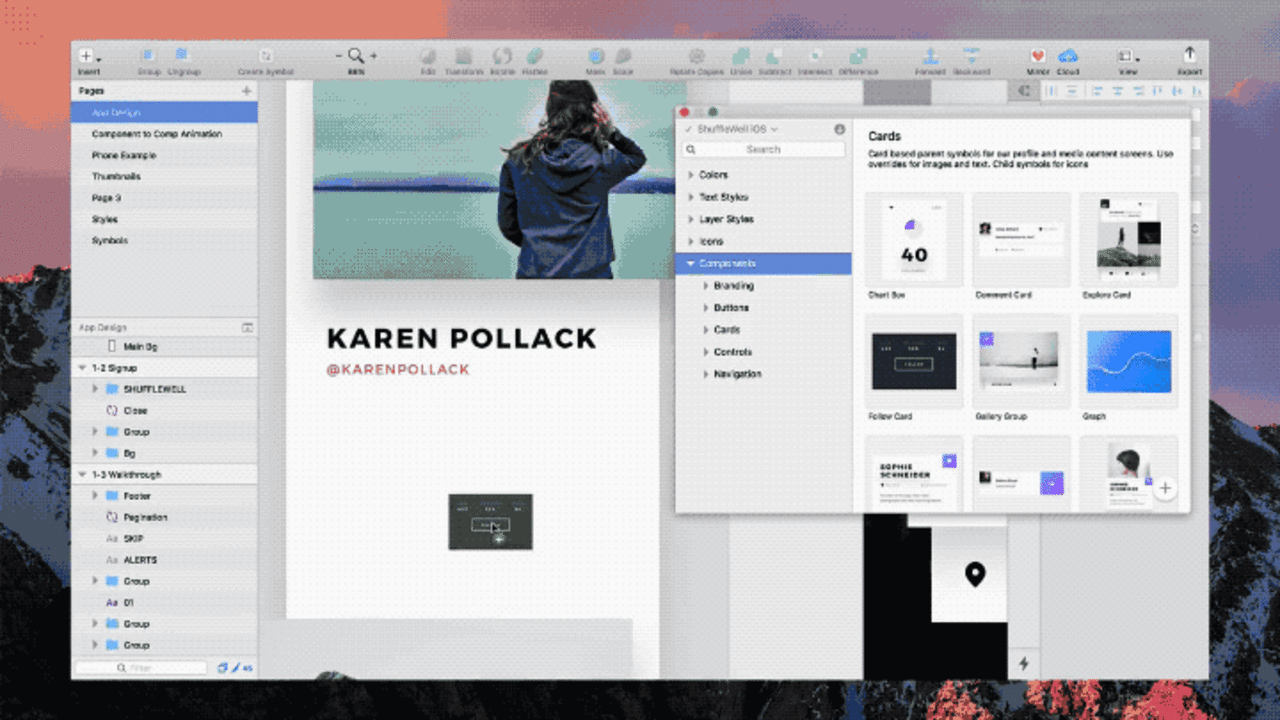Select the Scale tool

click(622, 57)
